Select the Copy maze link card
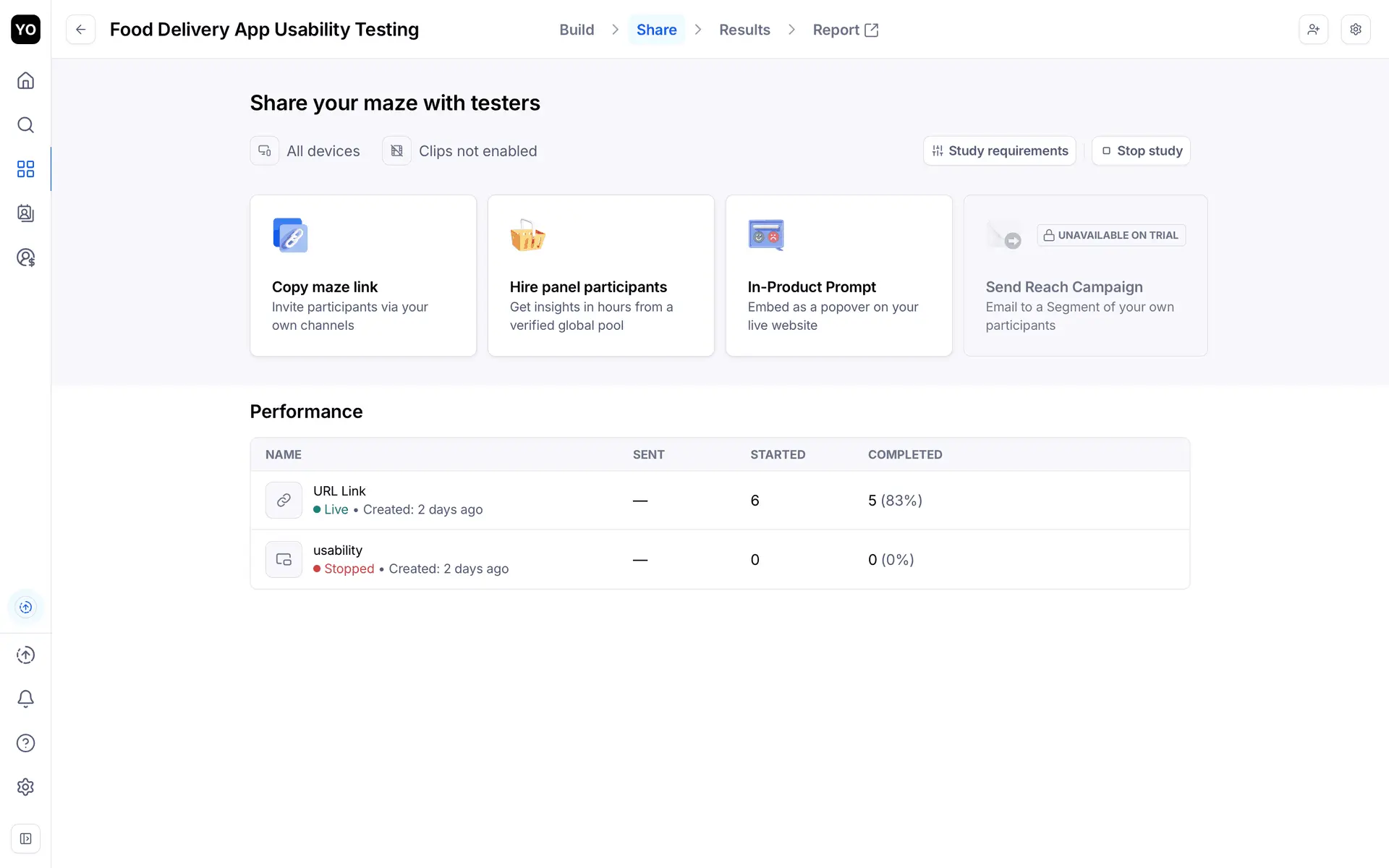This screenshot has height=868, width=1389. coord(362,275)
